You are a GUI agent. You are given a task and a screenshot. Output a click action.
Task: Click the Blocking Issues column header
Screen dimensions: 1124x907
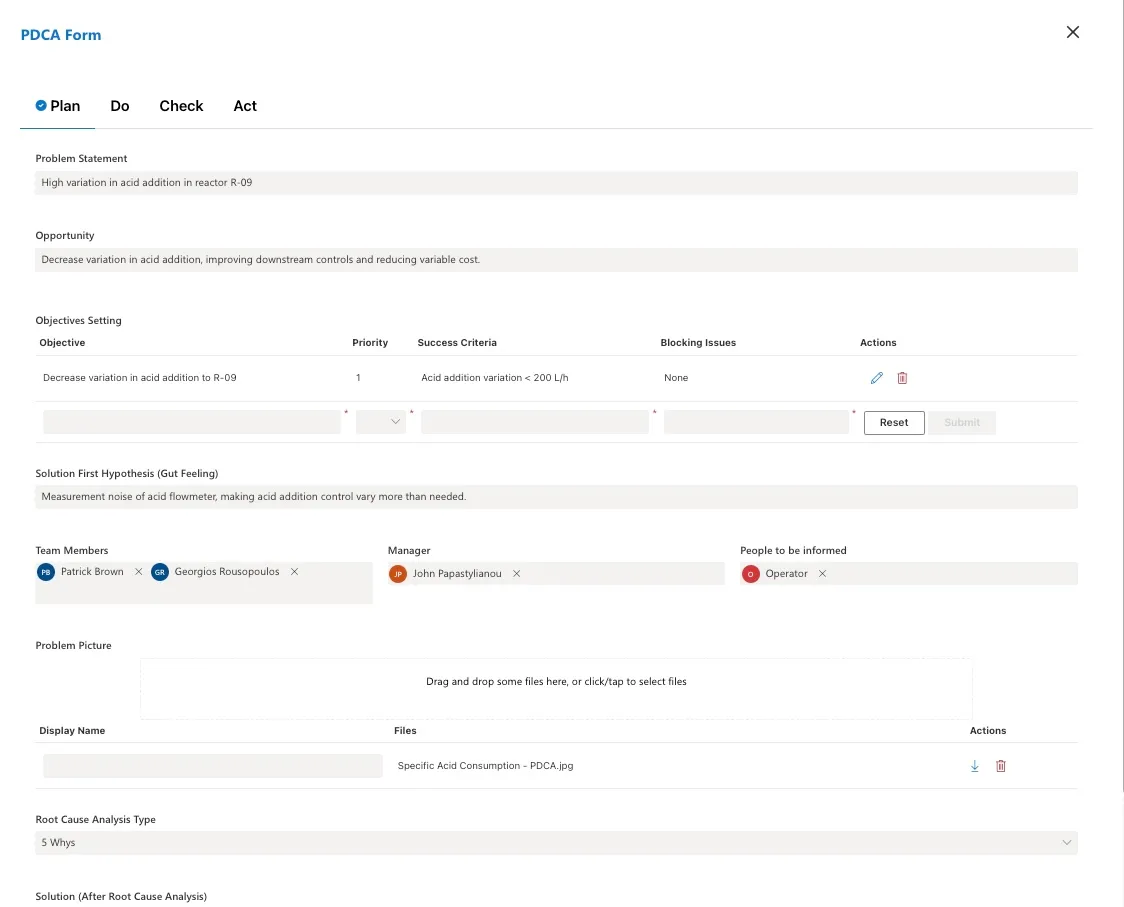pyautogui.click(x=698, y=343)
